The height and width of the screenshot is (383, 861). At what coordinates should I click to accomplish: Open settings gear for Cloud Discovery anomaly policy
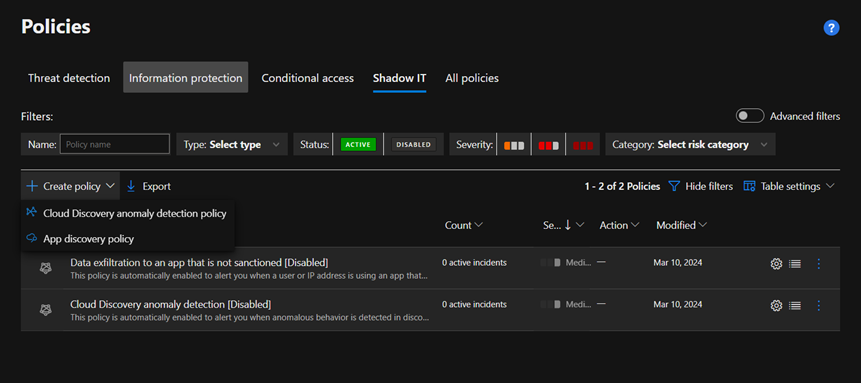[x=776, y=306]
